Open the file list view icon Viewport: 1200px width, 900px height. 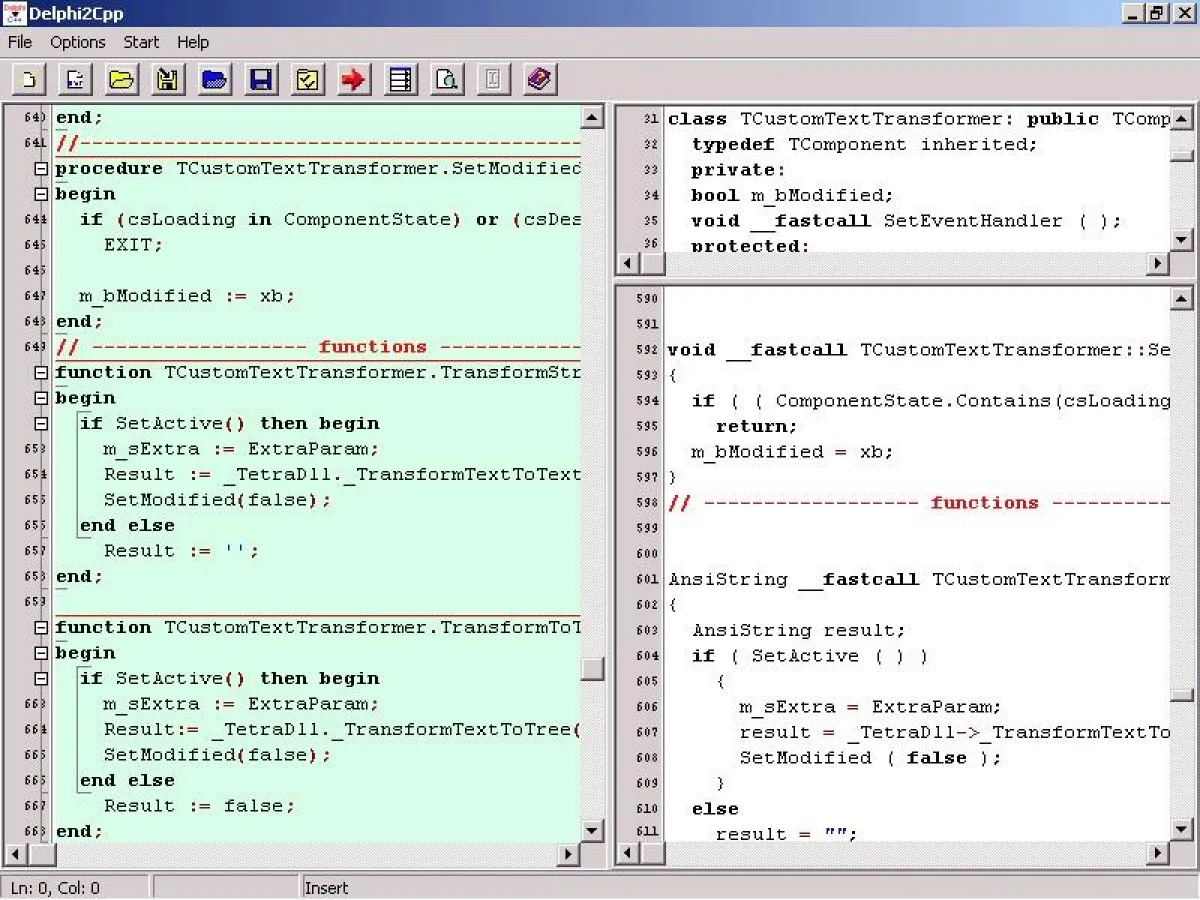(x=400, y=79)
